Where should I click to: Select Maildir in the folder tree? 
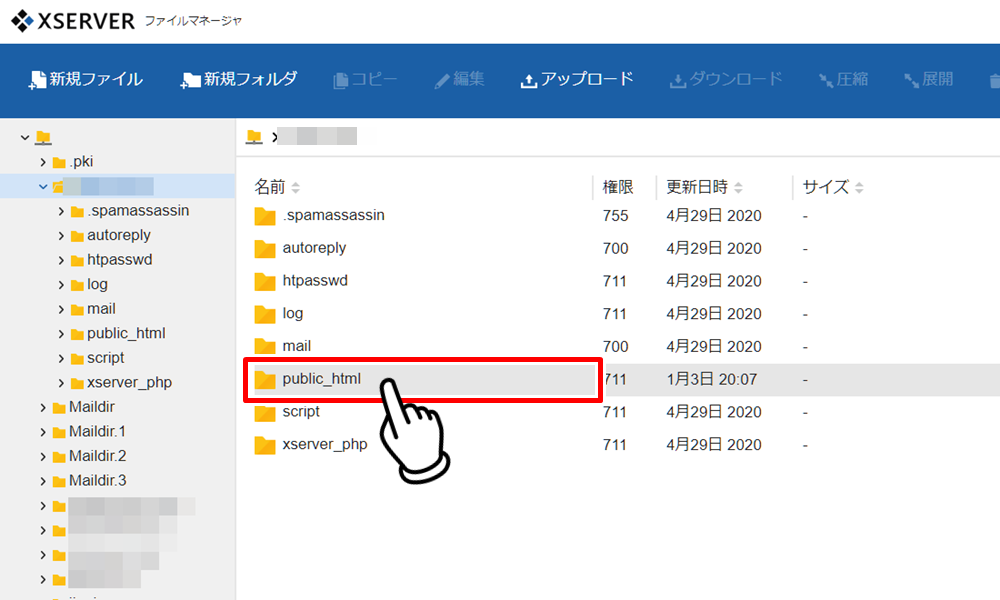[92, 407]
